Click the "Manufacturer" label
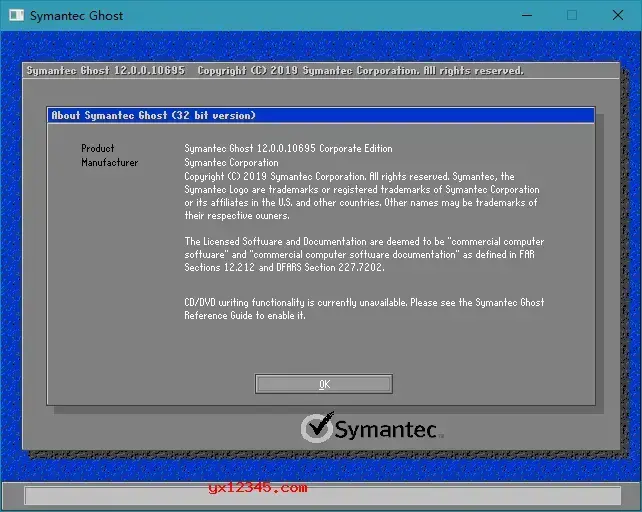 coord(110,163)
